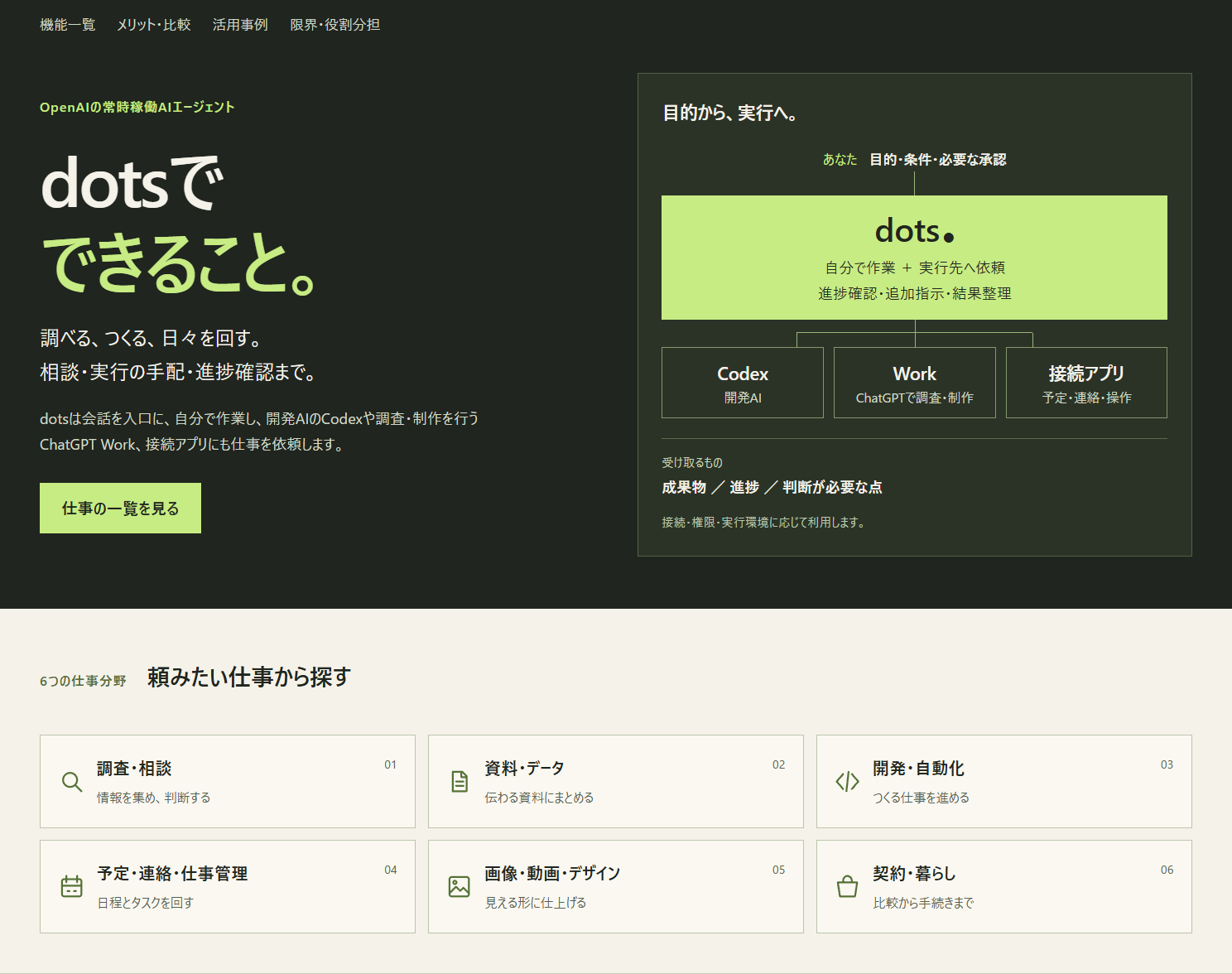Open メリット・比較 in the top navigation
This screenshot has width=1232, height=974.
[x=154, y=25]
